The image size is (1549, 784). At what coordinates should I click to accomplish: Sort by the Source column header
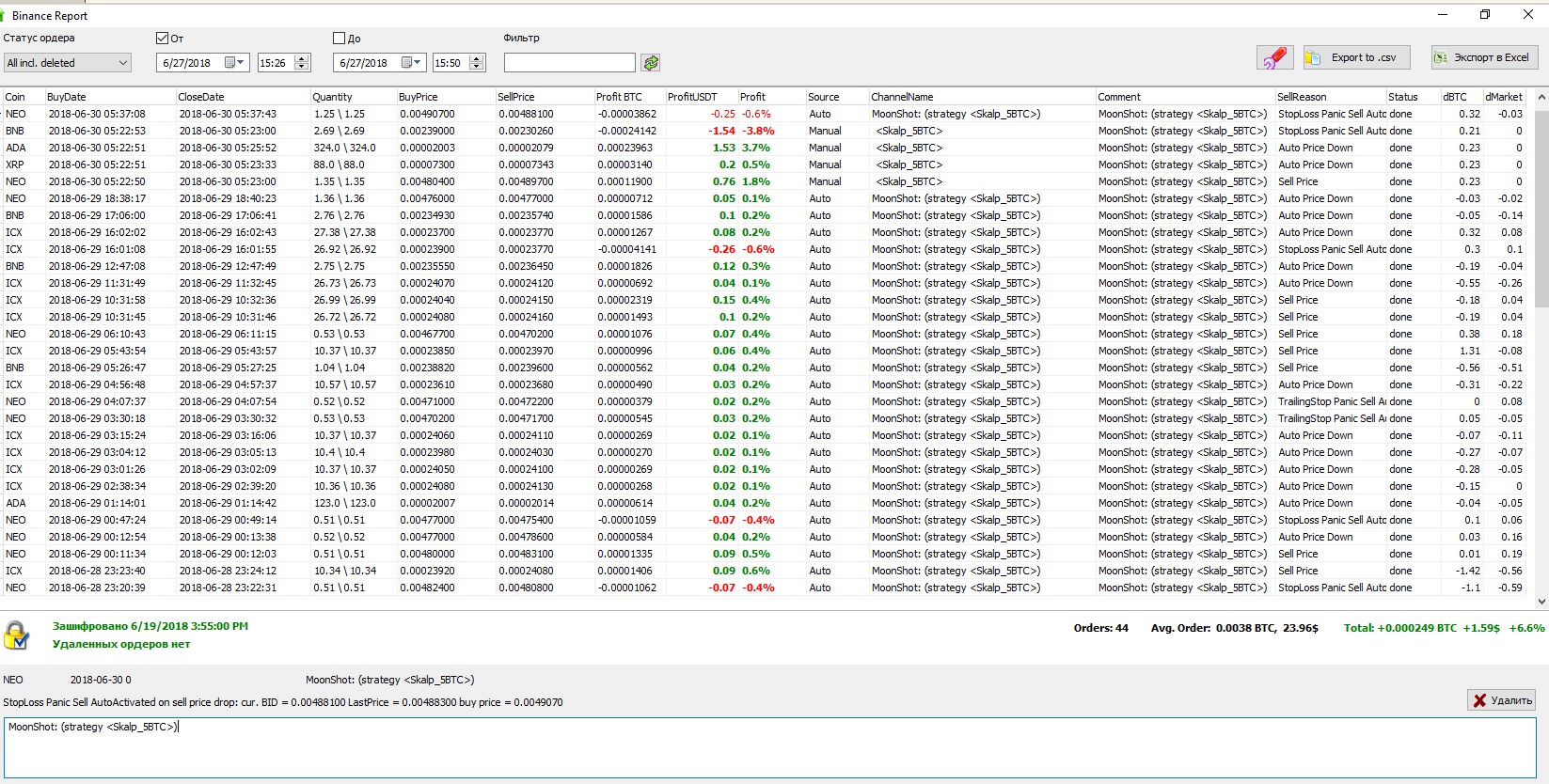coord(836,97)
